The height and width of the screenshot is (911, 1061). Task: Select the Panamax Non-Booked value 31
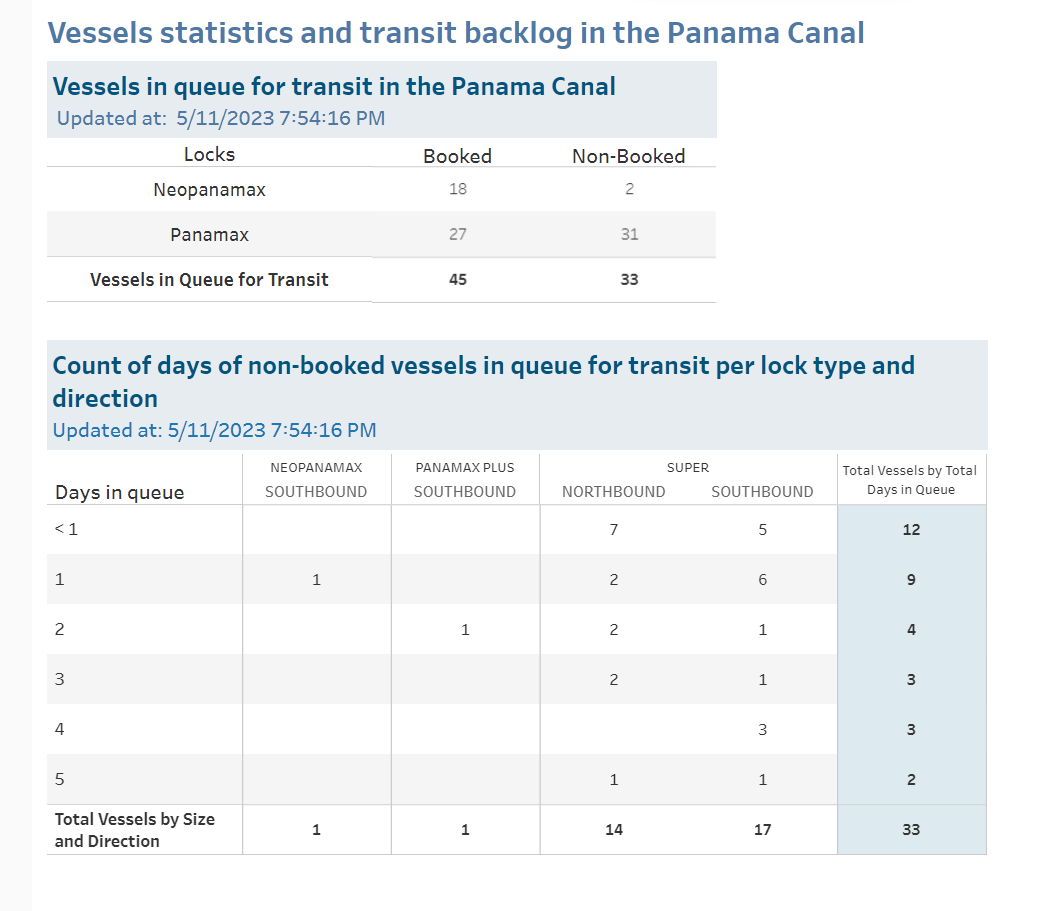click(x=629, y=234)
